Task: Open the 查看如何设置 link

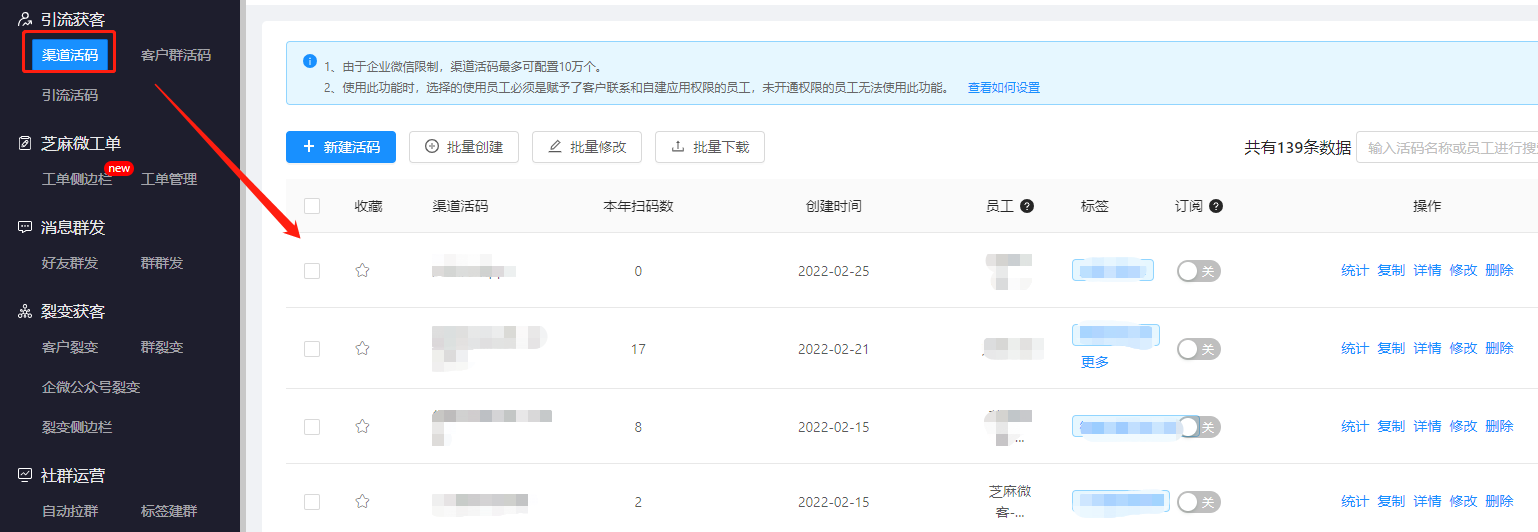Action: tap(1004, 87)
